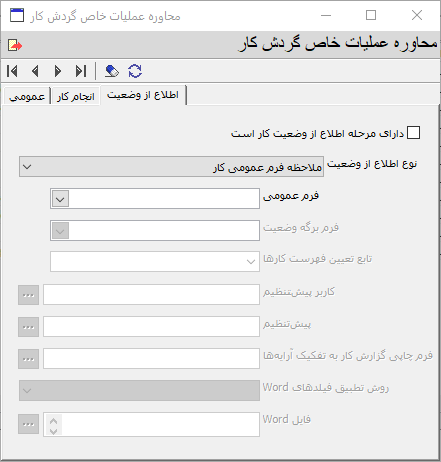Click browse button for 'فایل Word'

[28, 424]
